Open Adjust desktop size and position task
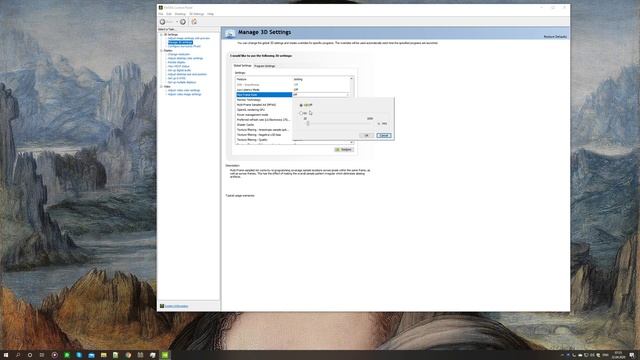Screen dimensions: 640x360 [187, 74]
